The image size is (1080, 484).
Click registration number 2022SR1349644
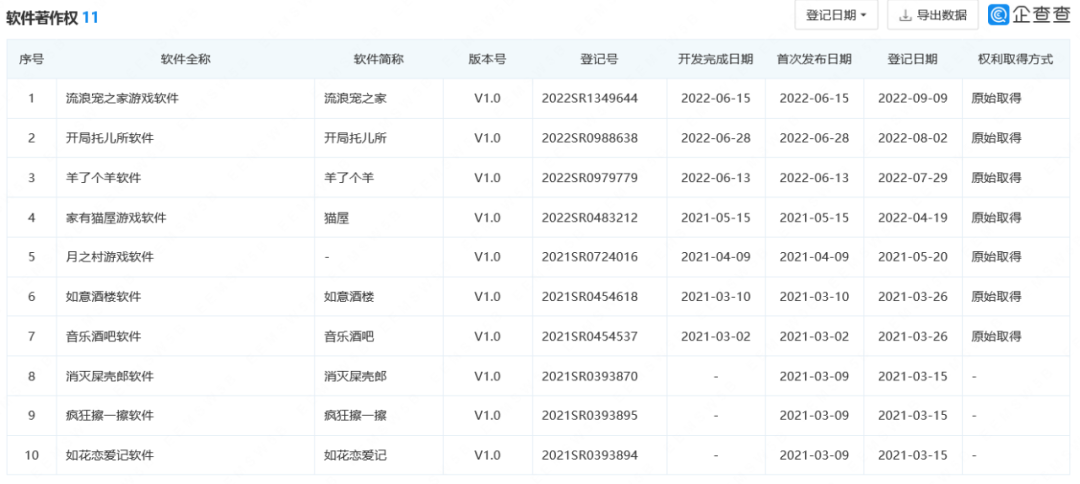[x=590, y=98]
